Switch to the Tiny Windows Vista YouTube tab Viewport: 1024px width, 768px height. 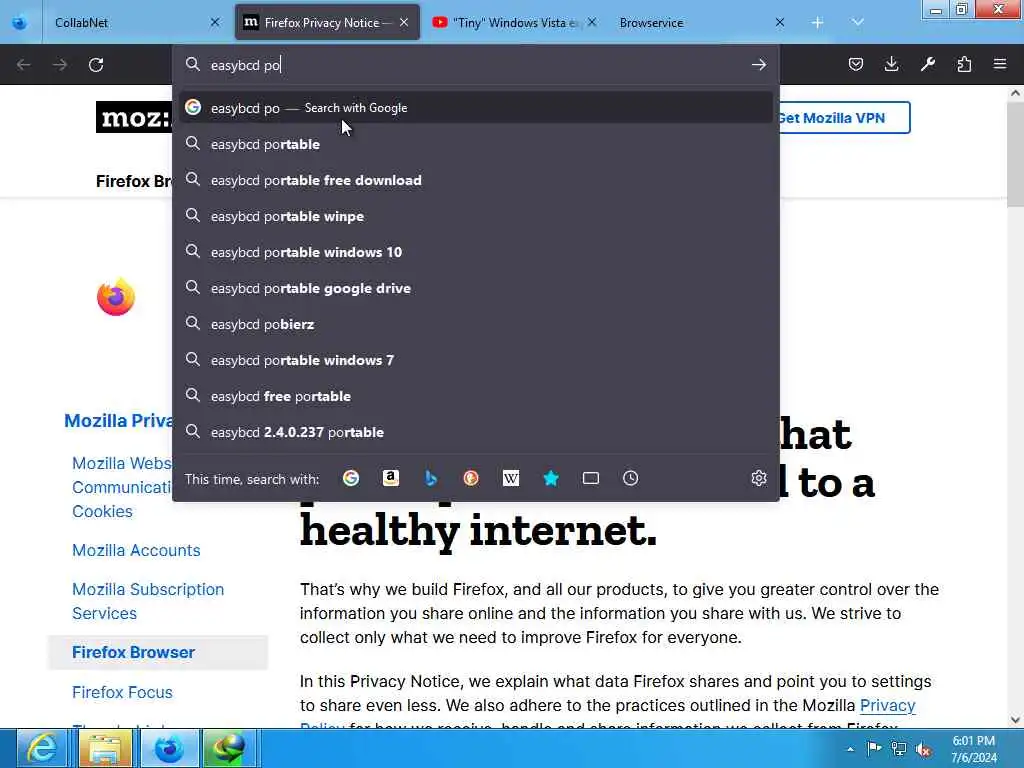(x=514, y=22)
